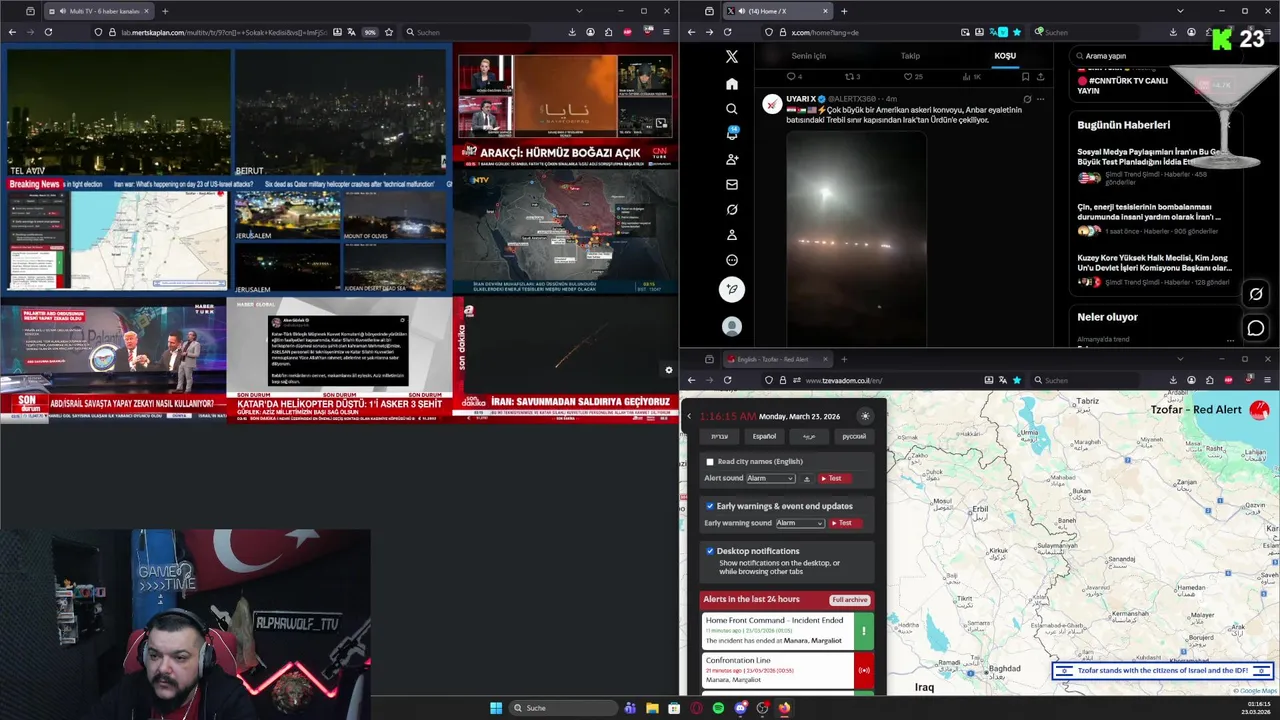Viewport: 1280px width, 720px height.
Task: Select the (14) Home / X browser tab
Action: pyautogui.click(x=778, y=11)
